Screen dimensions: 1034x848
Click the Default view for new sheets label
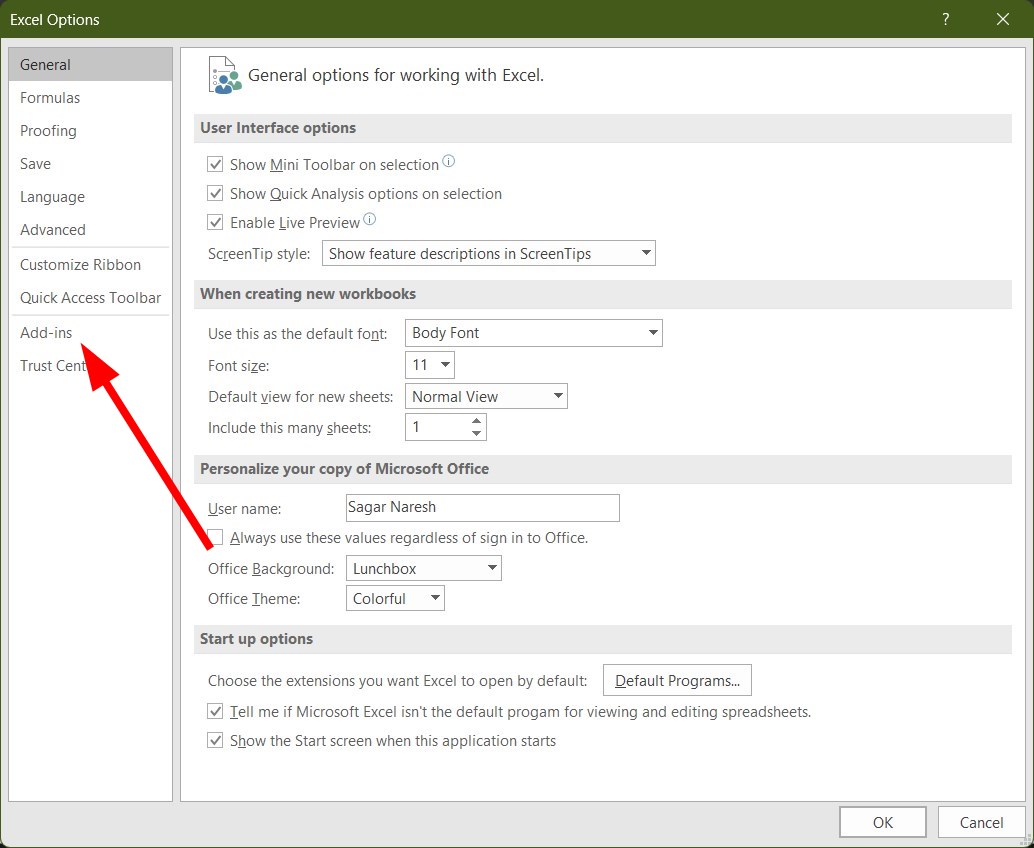pos(300,397)
